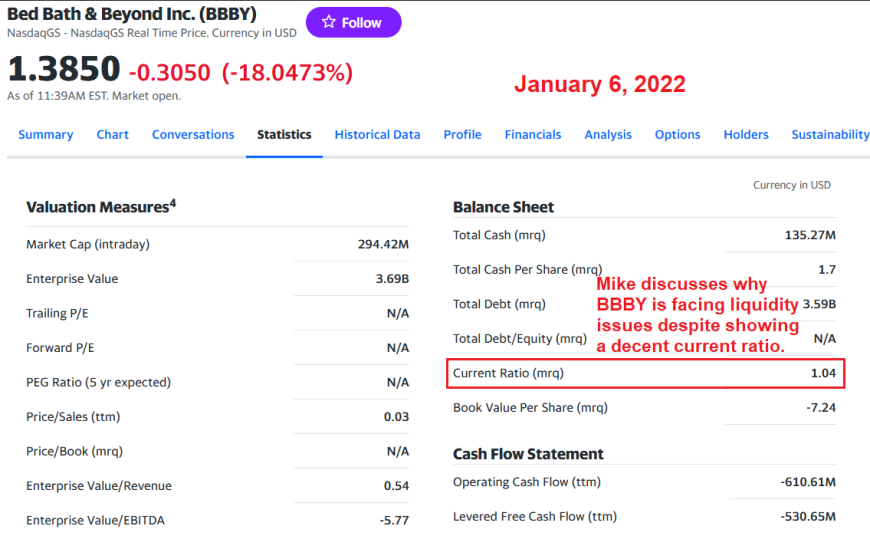Click the -610.61M operating cash flow value
Viewport: 870px width, 536px height.
click(x=808, y=482)
